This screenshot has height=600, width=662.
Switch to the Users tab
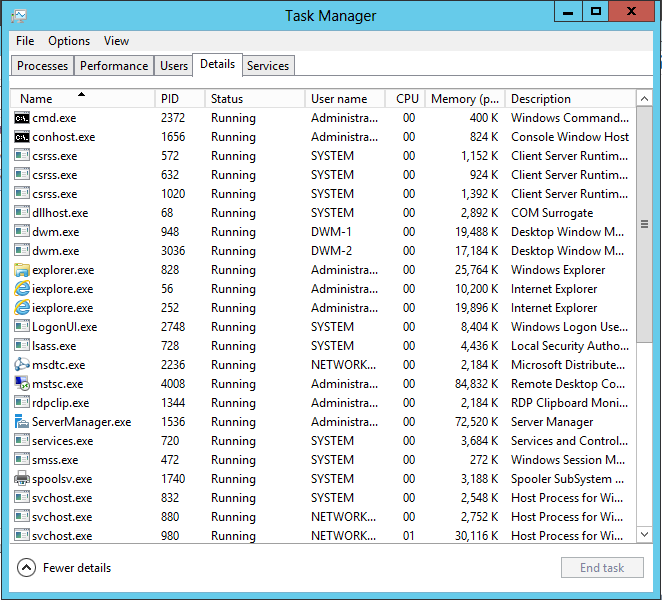[174, 66]
